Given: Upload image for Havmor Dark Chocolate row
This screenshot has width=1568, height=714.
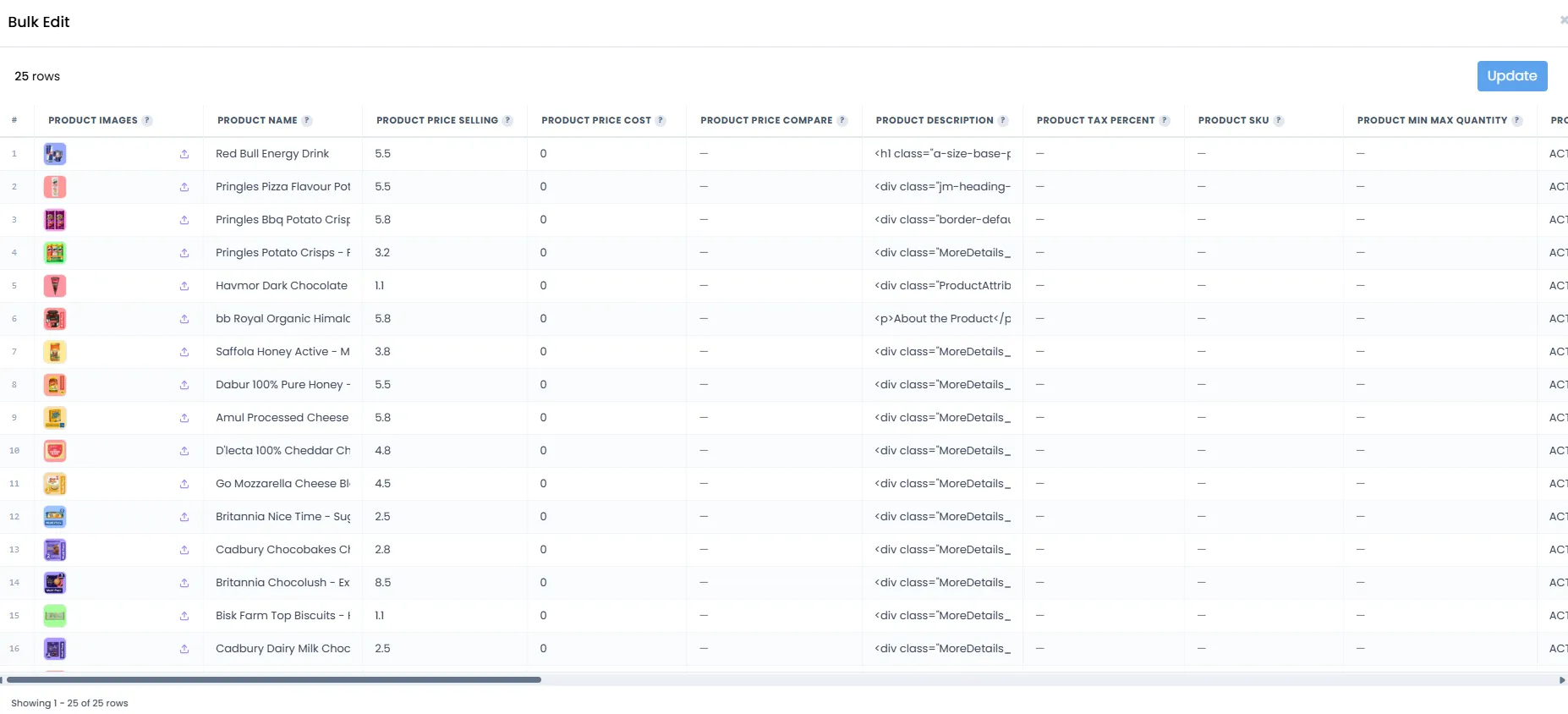Looking at the screenshot, I should [184, 286].
